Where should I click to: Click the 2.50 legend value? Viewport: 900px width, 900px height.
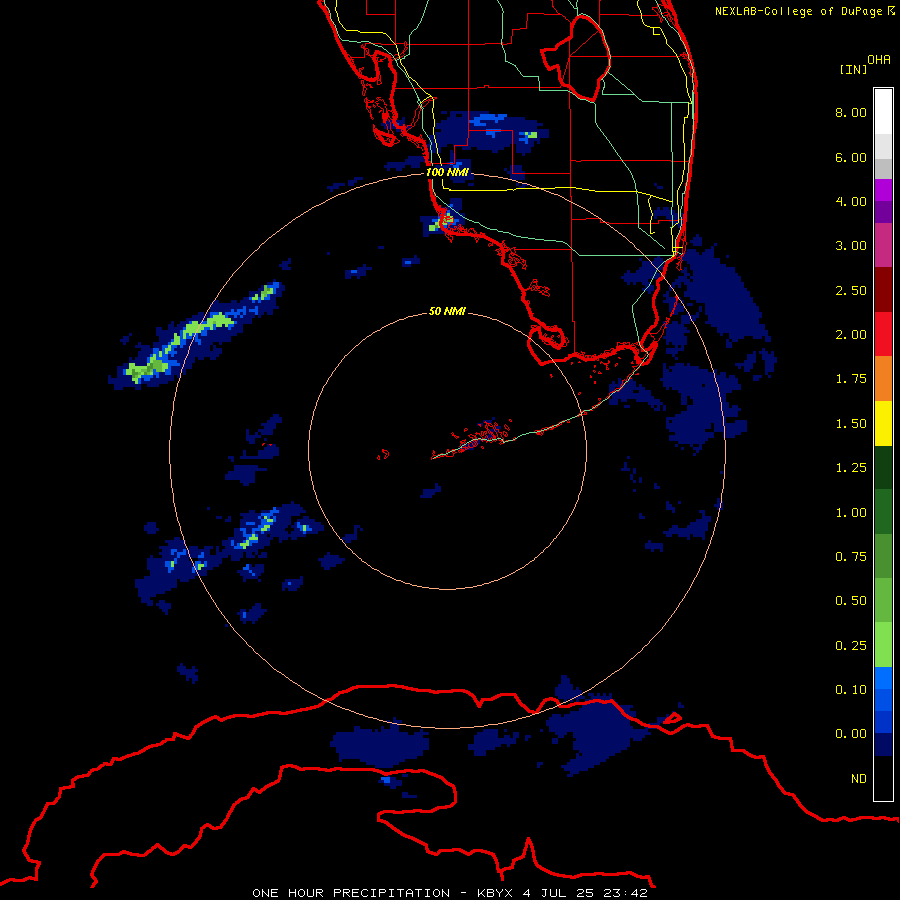click(x=851, y=290)
